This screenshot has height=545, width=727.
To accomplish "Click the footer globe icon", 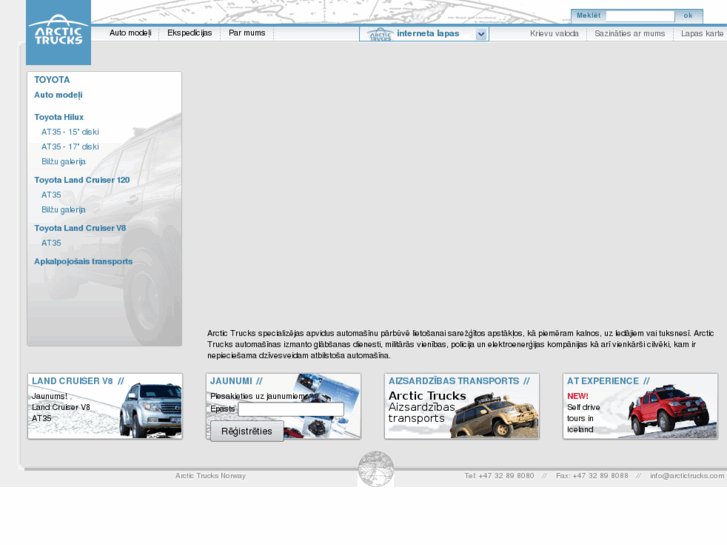I will tap(376, 468).
